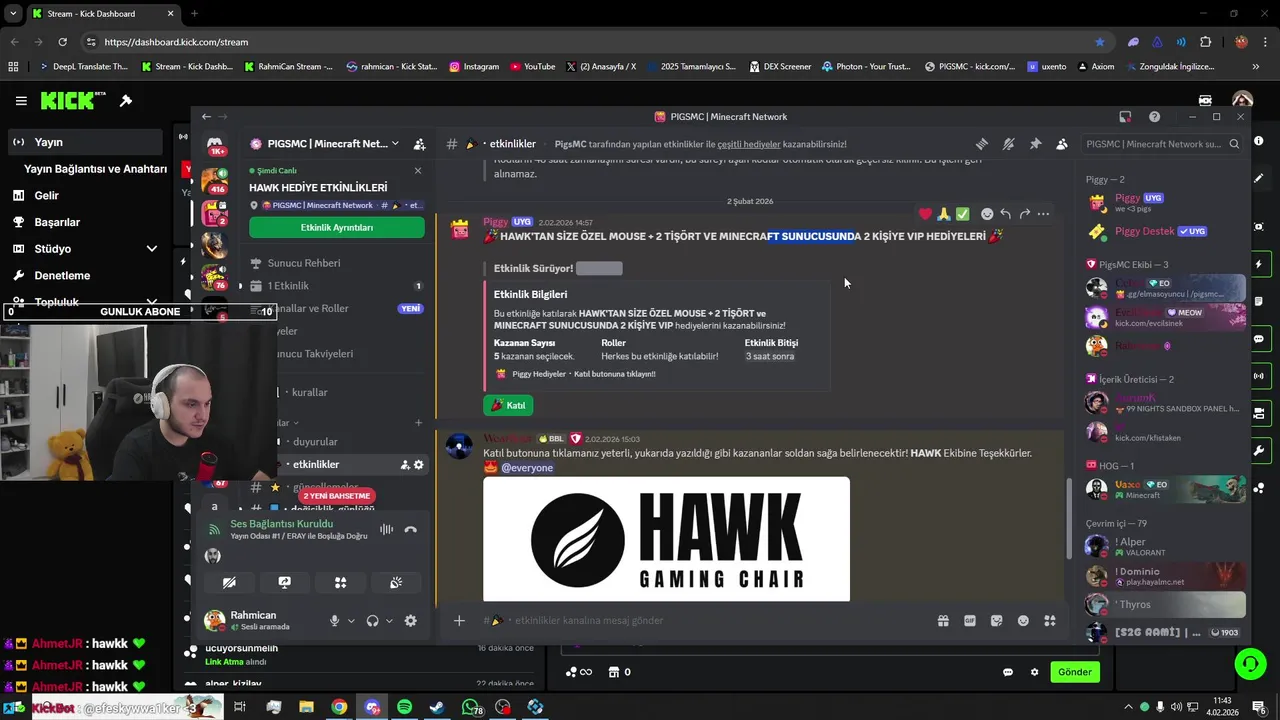Expand the PIGSMC server name dropdown
This screenshot has height=720, width=1280.
395,144
